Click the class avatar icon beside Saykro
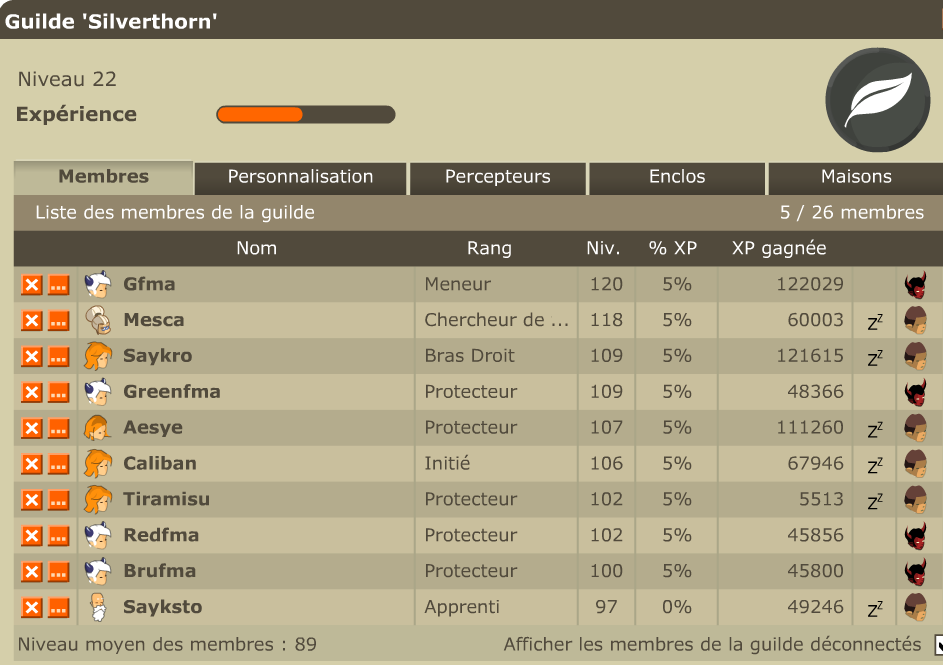 click(97, 355)
